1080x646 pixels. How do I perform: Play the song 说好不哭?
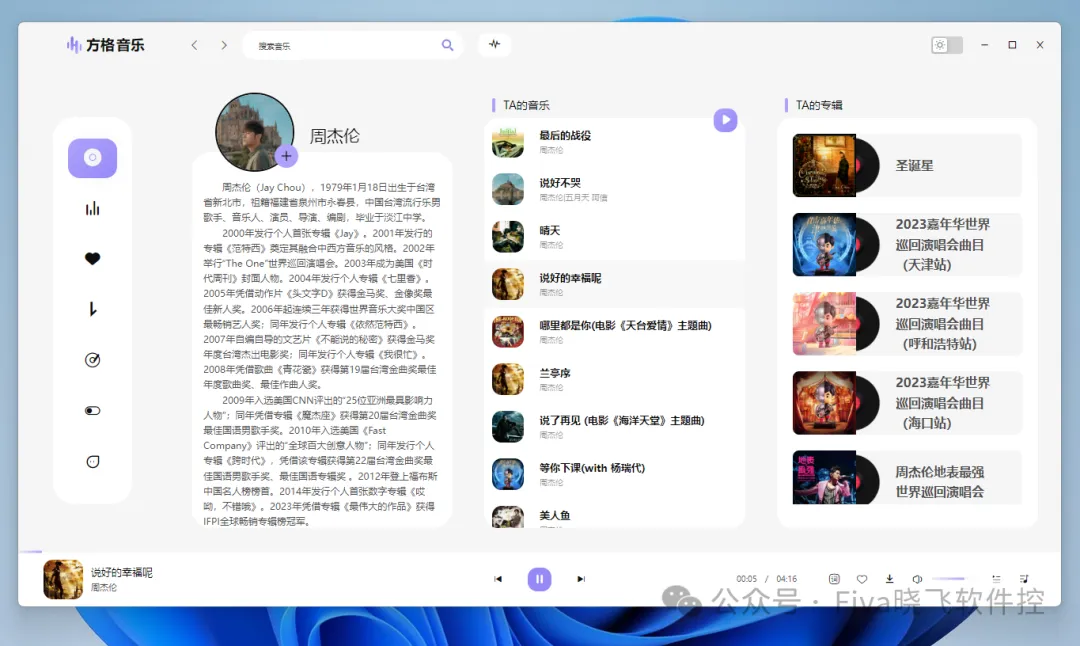click(x=614, y=189)
